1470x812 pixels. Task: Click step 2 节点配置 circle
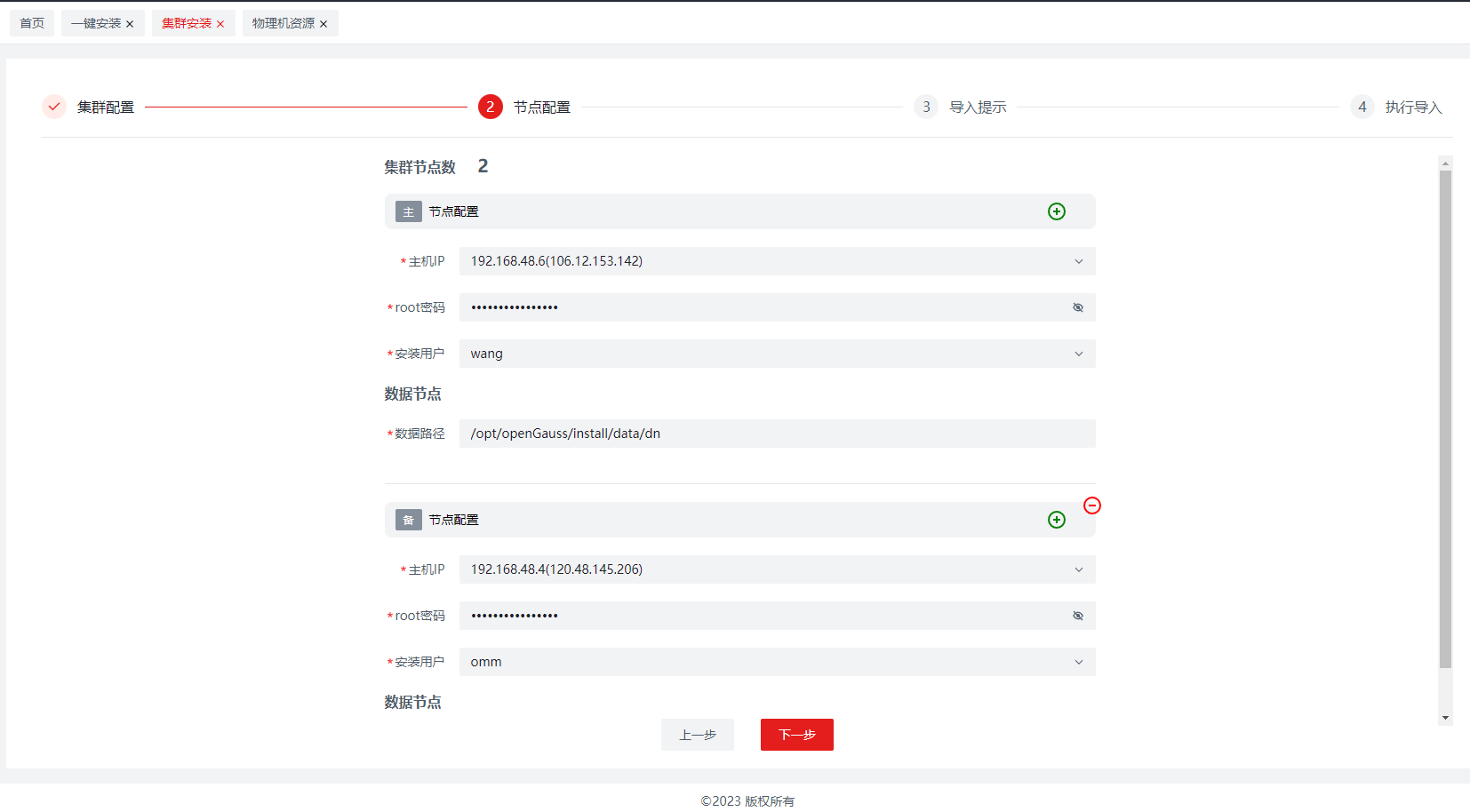coord(490,107)
